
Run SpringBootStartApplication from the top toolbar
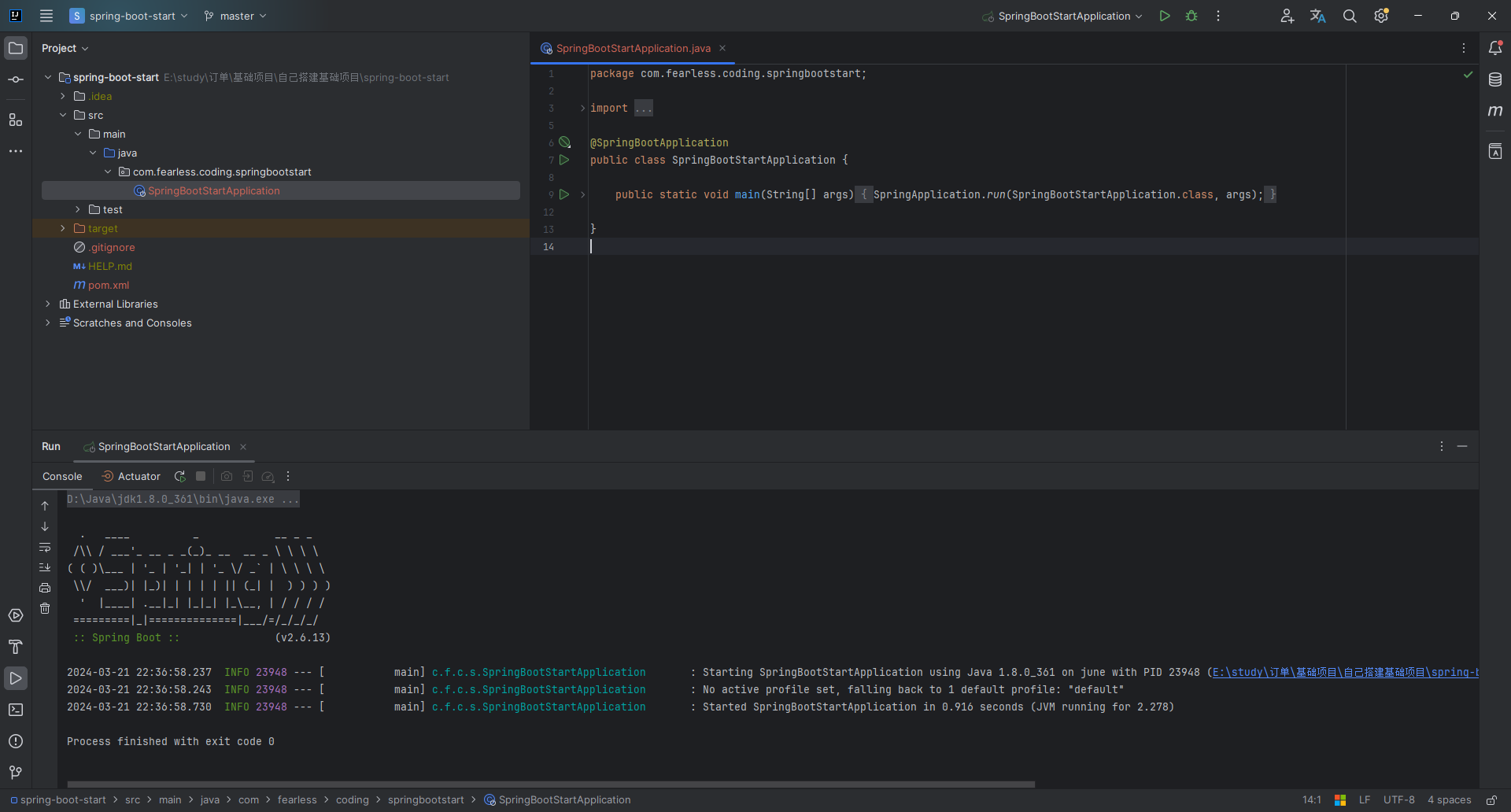point(1165,16)
